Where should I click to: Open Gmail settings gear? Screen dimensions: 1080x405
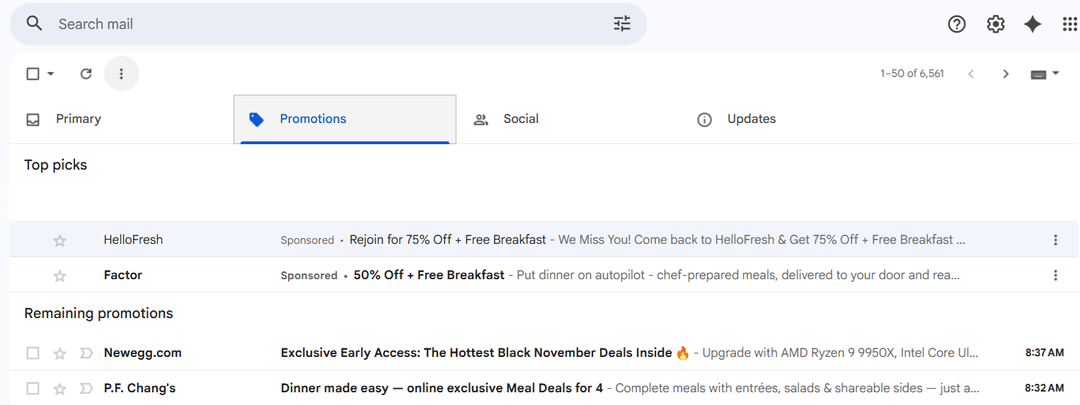tap(995, 24)
